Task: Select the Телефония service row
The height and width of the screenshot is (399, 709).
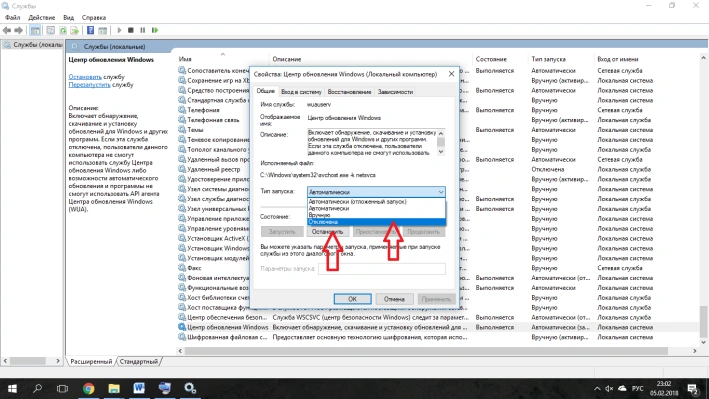Action: (x=203, y=110)
